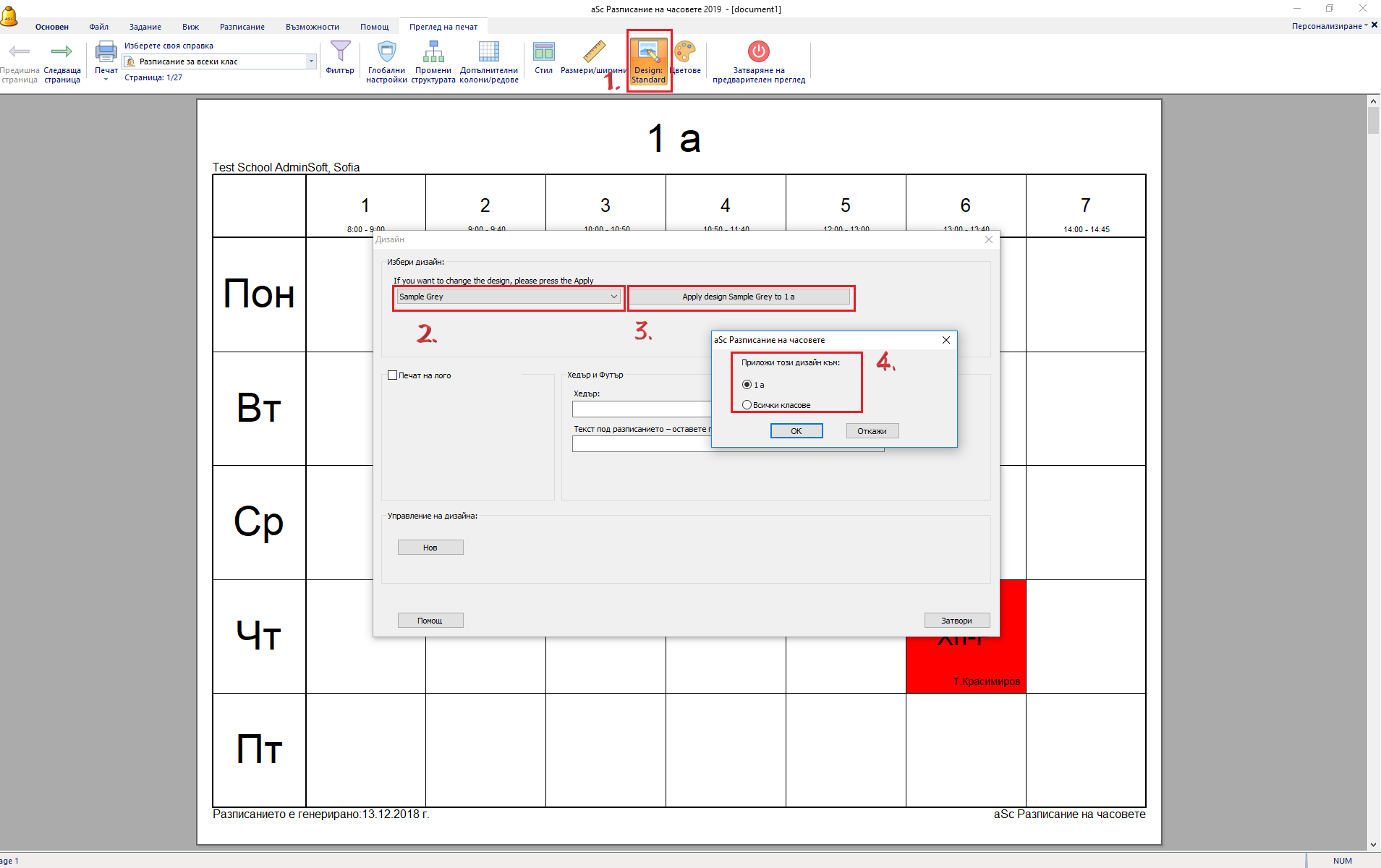The width and height of the screenshot is (1381, 868).
Task: Expand the Sample Grey design dropdown
Action: (x=613, y=297)
